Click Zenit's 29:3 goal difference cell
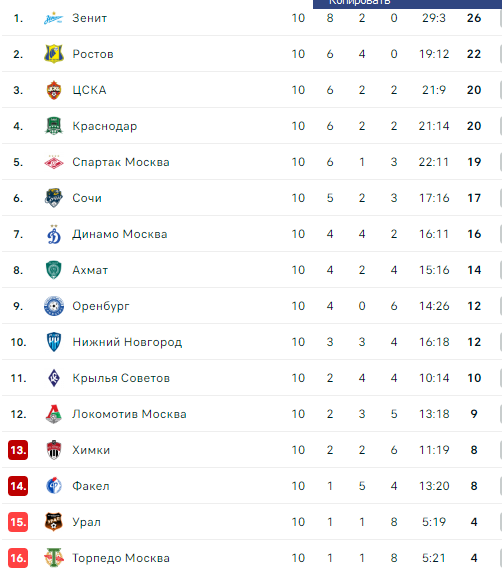The width and height of the screenshot is (502, 572). pyautogui.click(x=434, y=18)
